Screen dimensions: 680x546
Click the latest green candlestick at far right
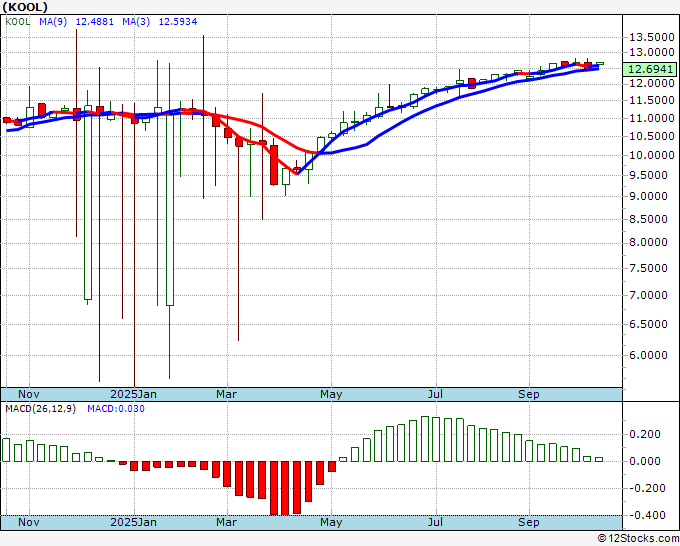point(599,64)
